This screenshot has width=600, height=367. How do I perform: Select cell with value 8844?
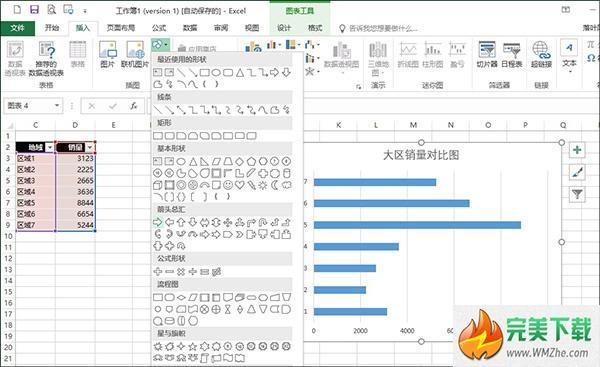tap(75, 203)
